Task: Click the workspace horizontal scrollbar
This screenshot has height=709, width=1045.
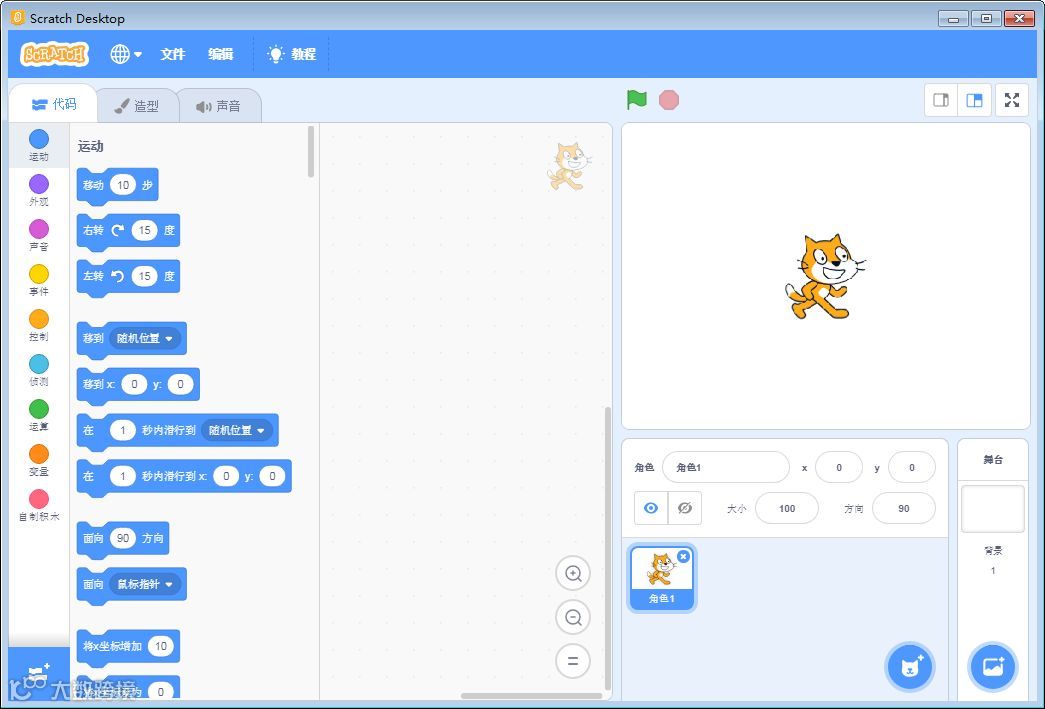Action: 531,696
